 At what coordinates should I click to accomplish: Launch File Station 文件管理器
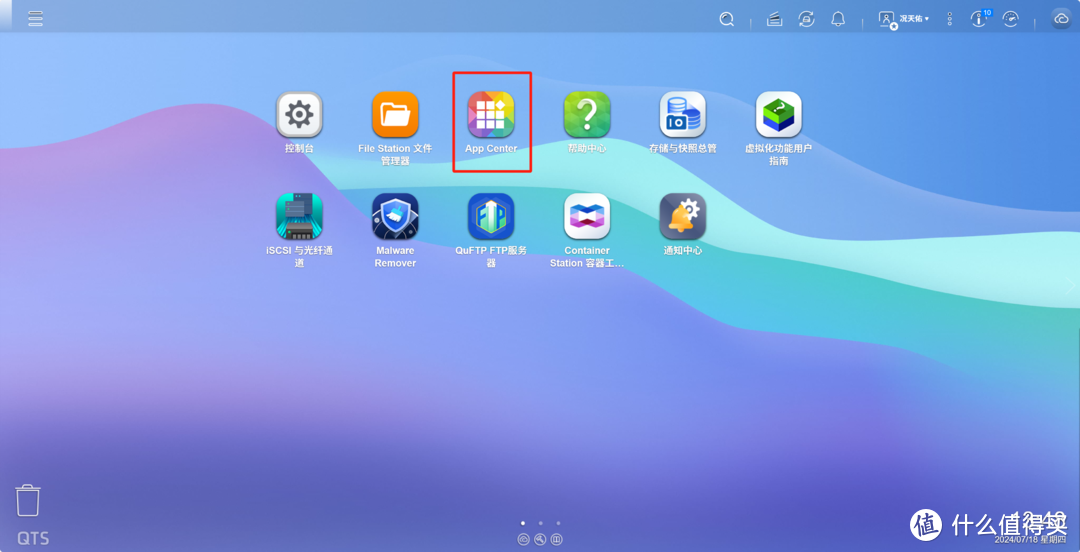tap(395, 114)
